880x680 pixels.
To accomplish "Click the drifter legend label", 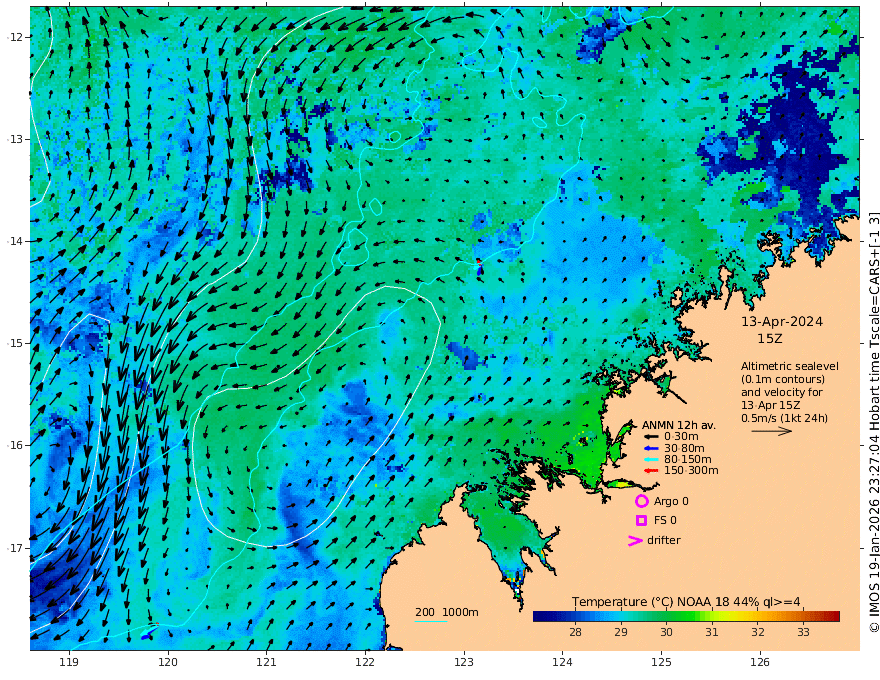I will point(664,540).
